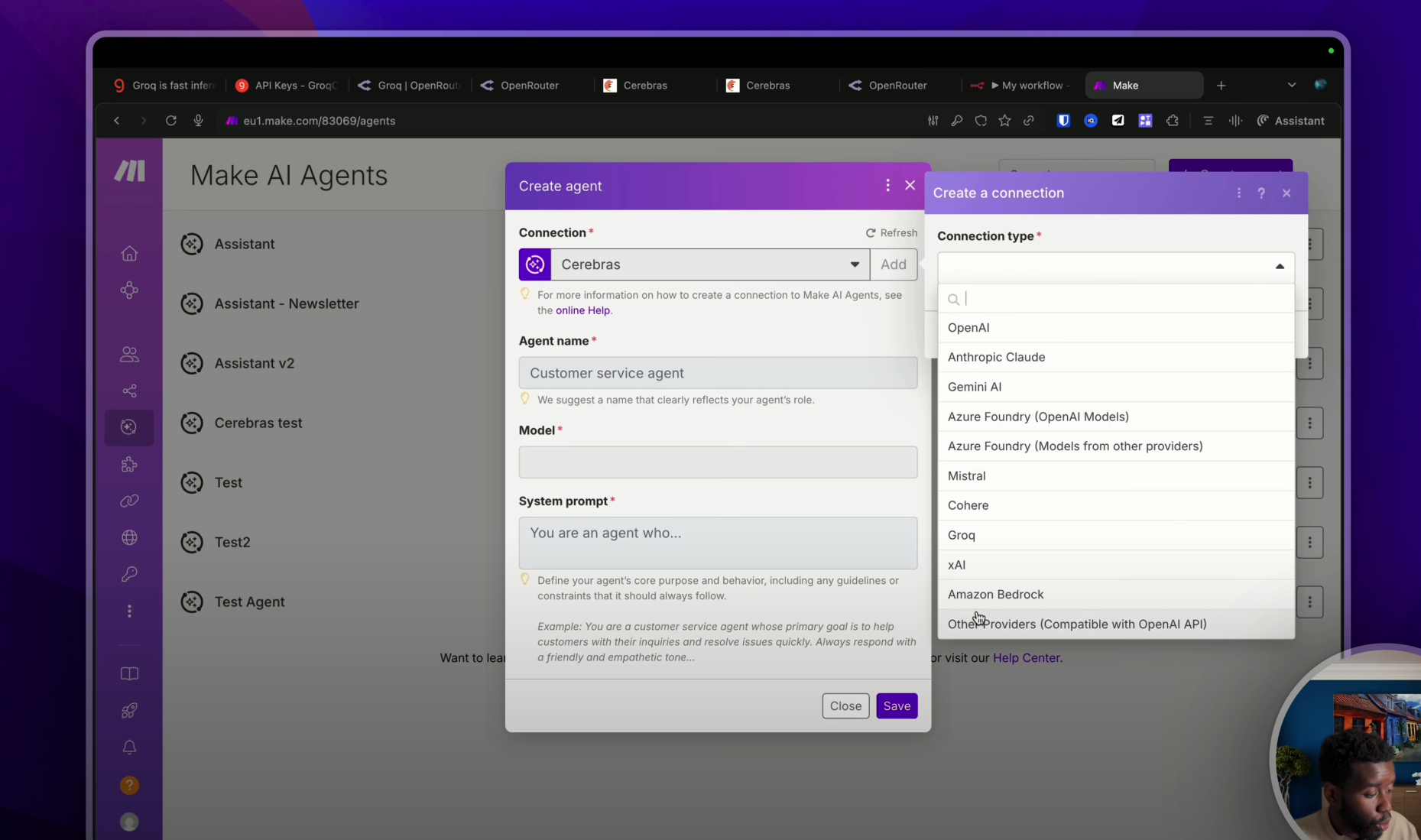1421x840 pixels.
Task: Open the Webhooks globe sidebar icon
Action: pos(129,537)
